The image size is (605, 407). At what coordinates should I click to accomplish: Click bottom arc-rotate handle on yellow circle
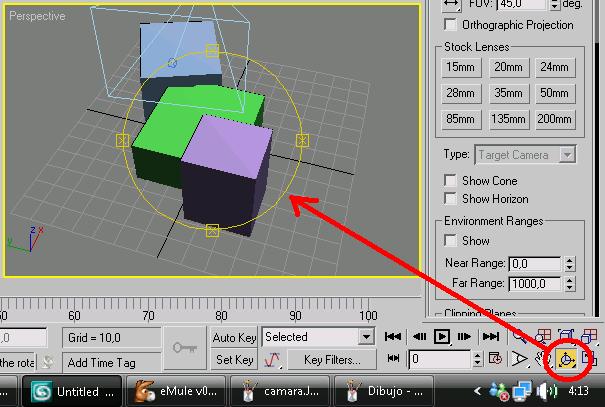(212, 231)
